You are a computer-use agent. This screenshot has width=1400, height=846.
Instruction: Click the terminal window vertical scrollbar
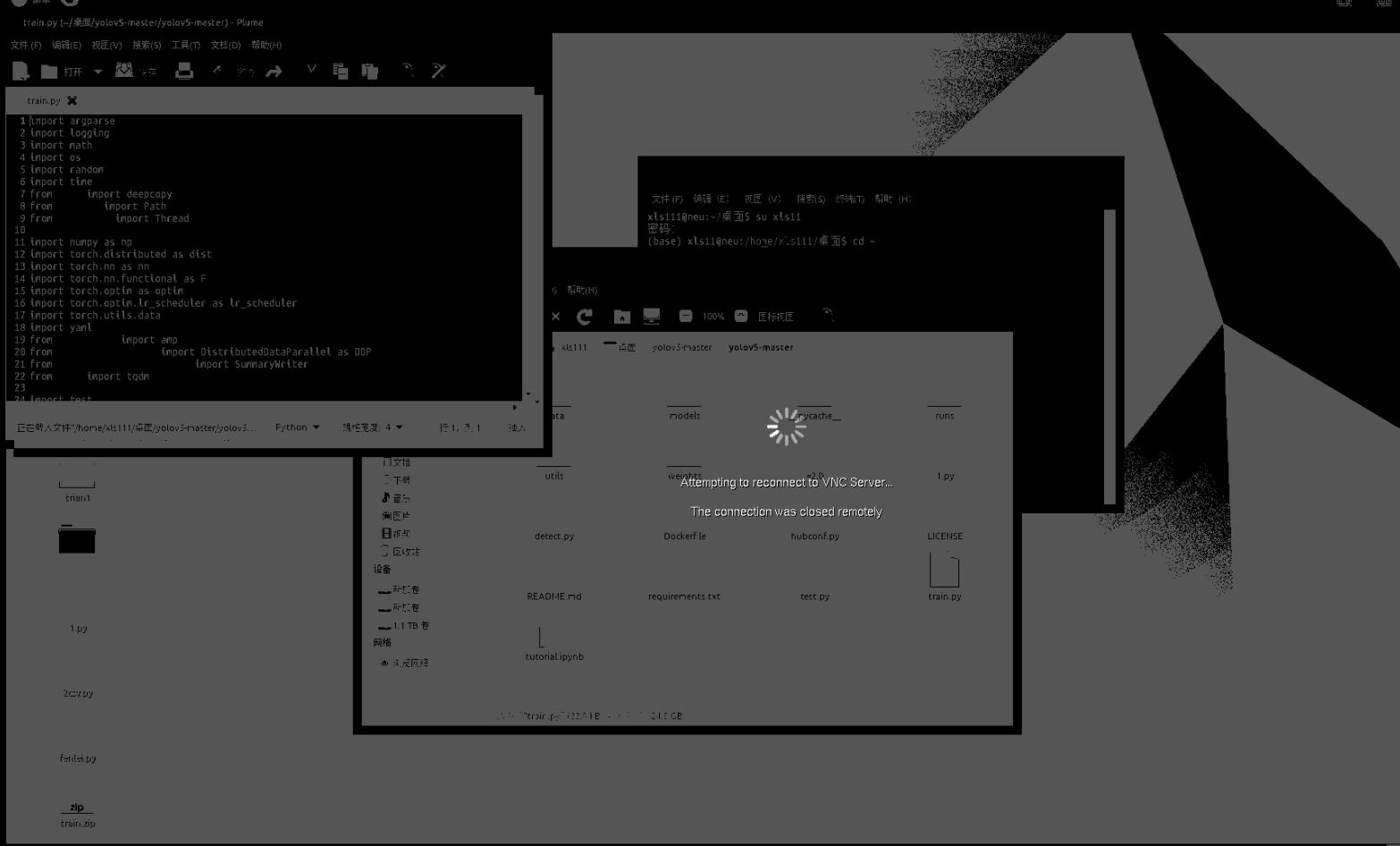coord(1109,357)
